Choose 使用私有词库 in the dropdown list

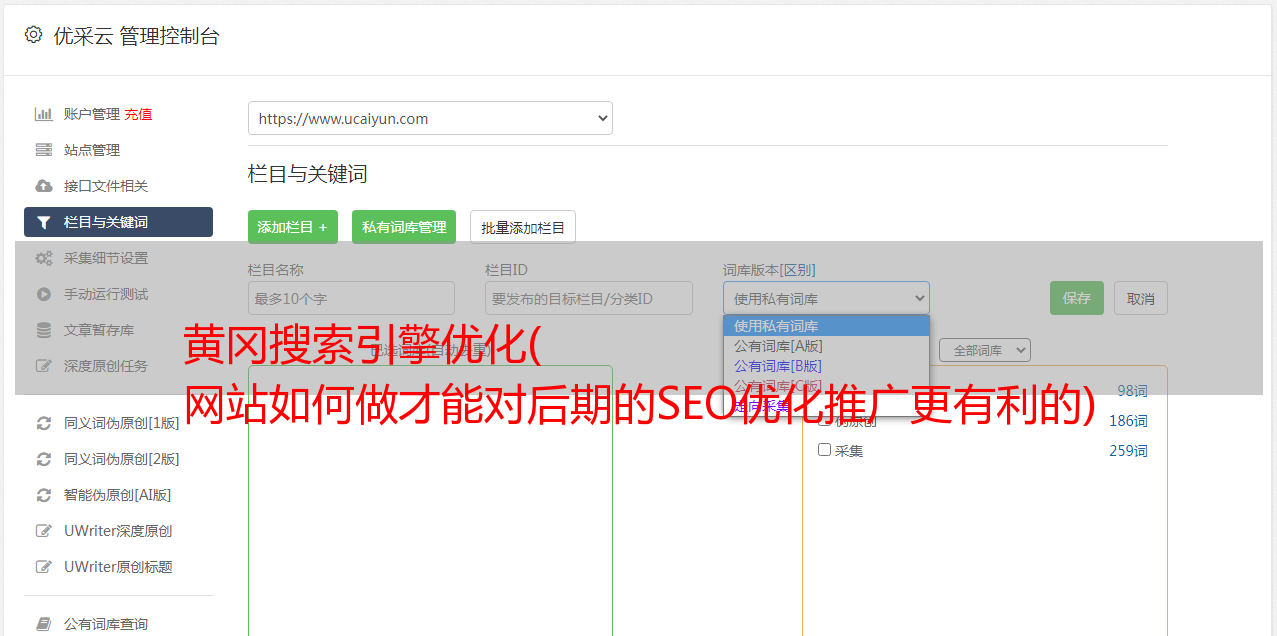tap(826, 326)
